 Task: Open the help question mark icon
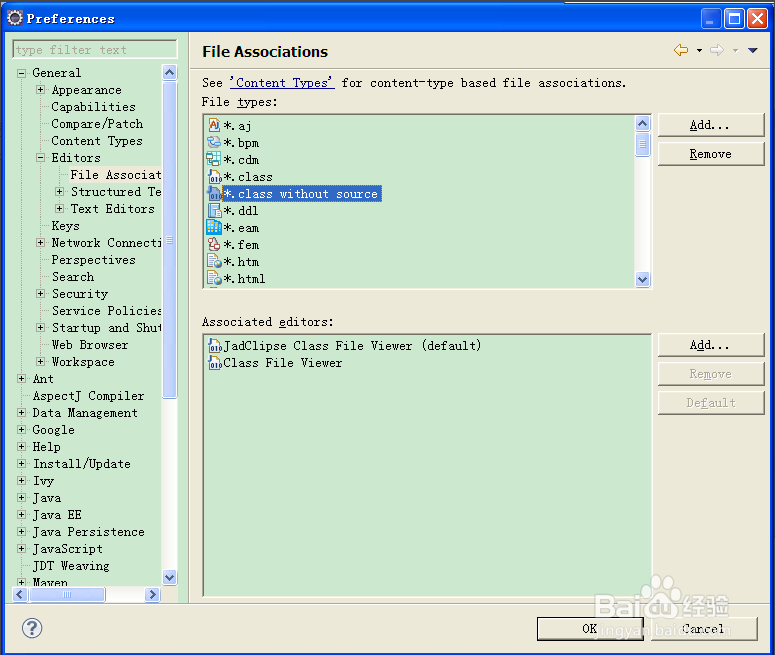[32, 628]
